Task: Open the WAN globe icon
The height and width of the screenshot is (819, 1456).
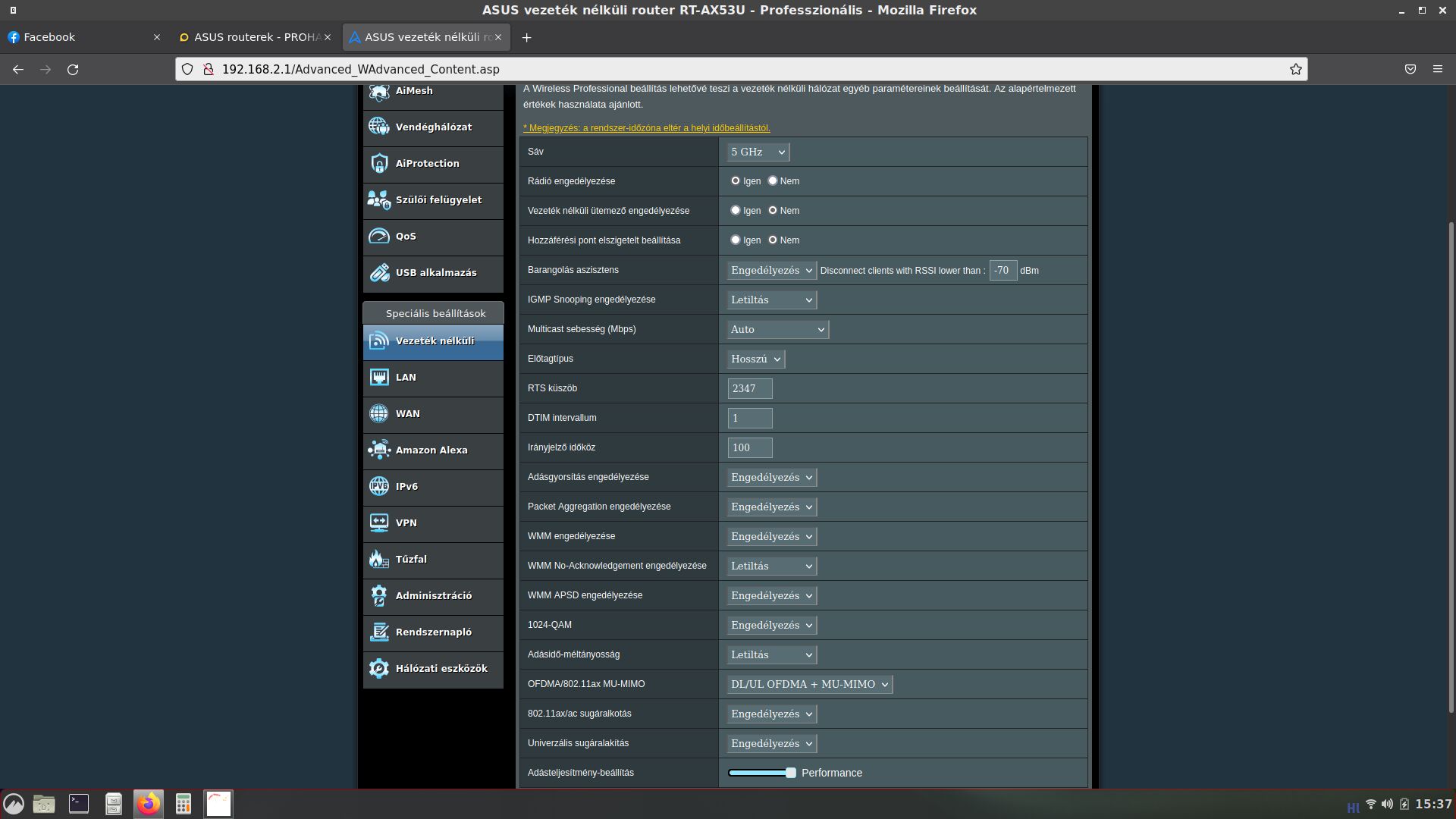Action: click(x=379, y=413)
